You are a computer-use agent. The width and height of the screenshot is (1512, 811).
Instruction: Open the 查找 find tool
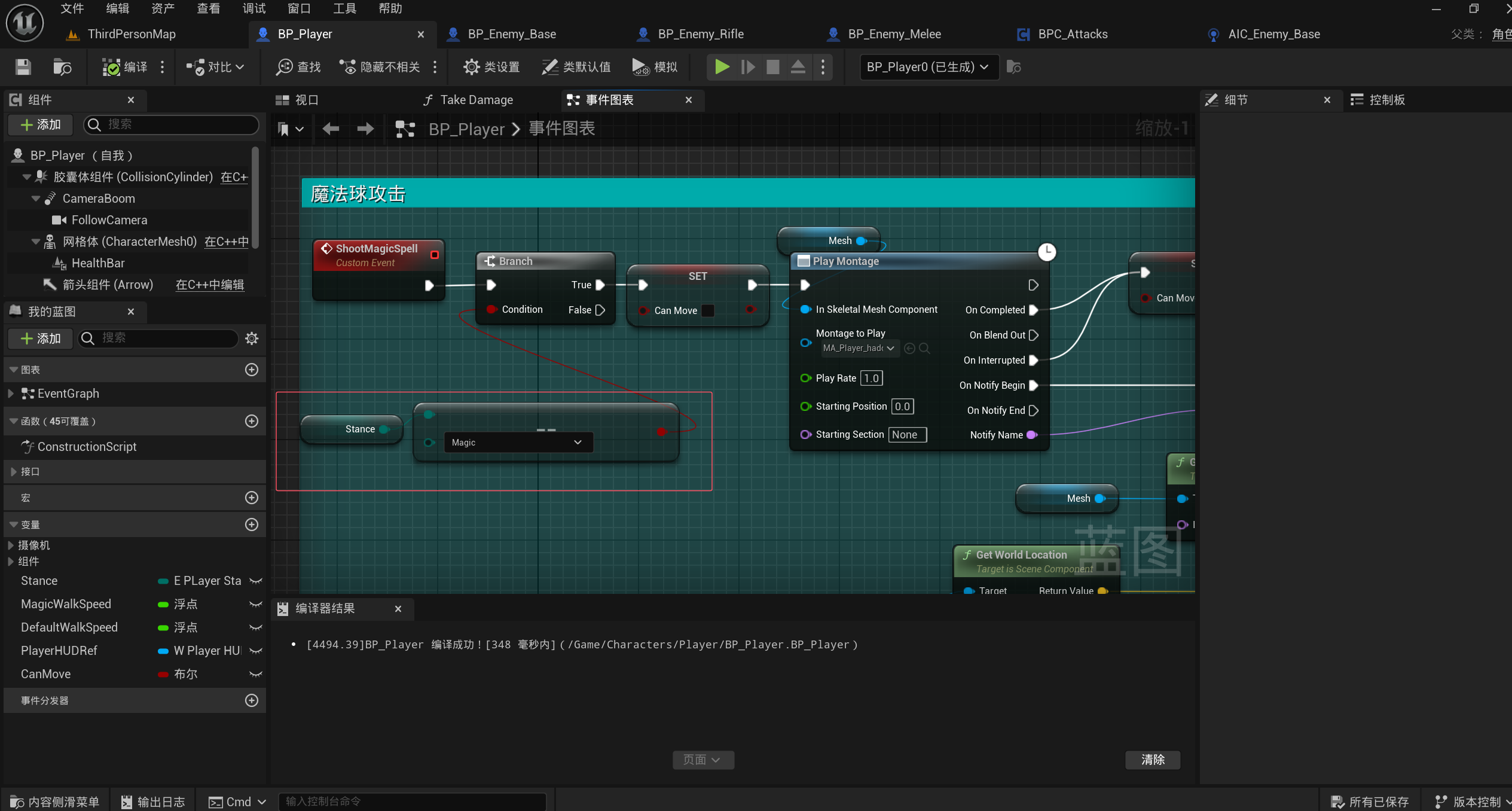coord(298,67)
